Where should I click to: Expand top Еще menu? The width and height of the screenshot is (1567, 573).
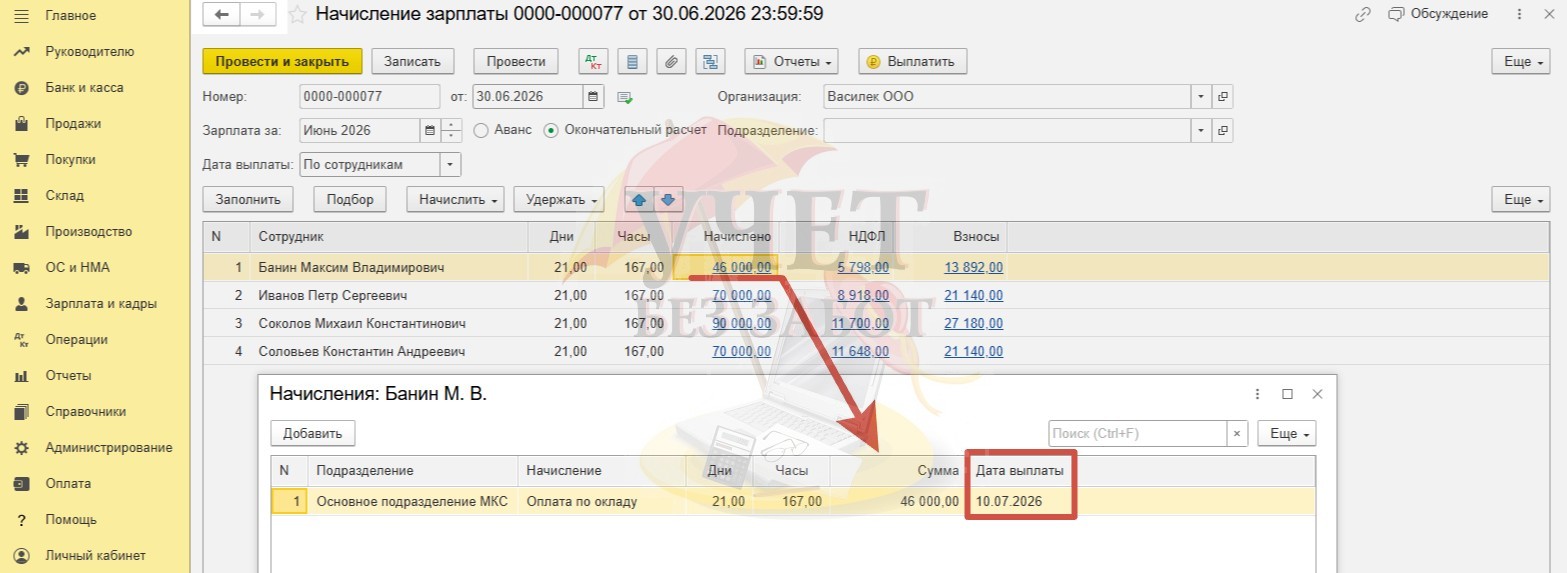pos(1520,61)
